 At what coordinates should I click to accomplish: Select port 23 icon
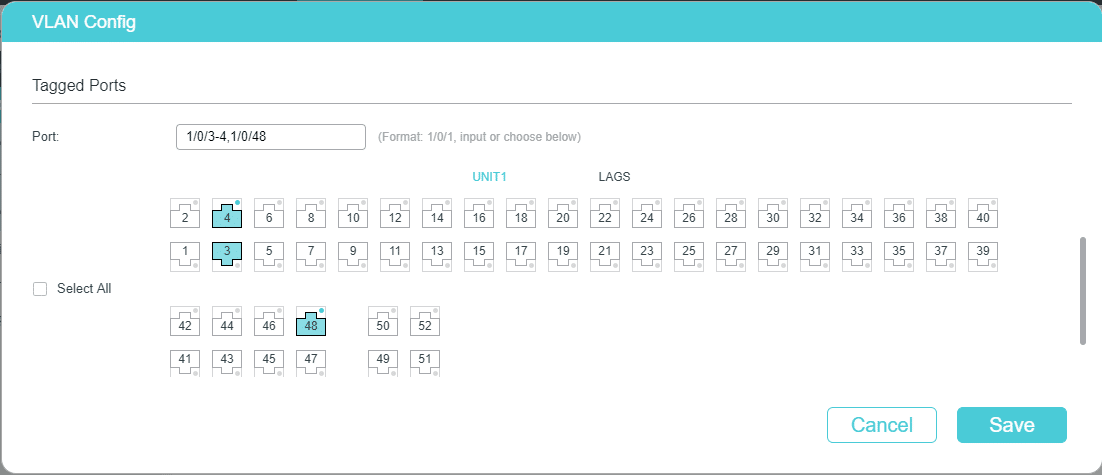[647, 253]
